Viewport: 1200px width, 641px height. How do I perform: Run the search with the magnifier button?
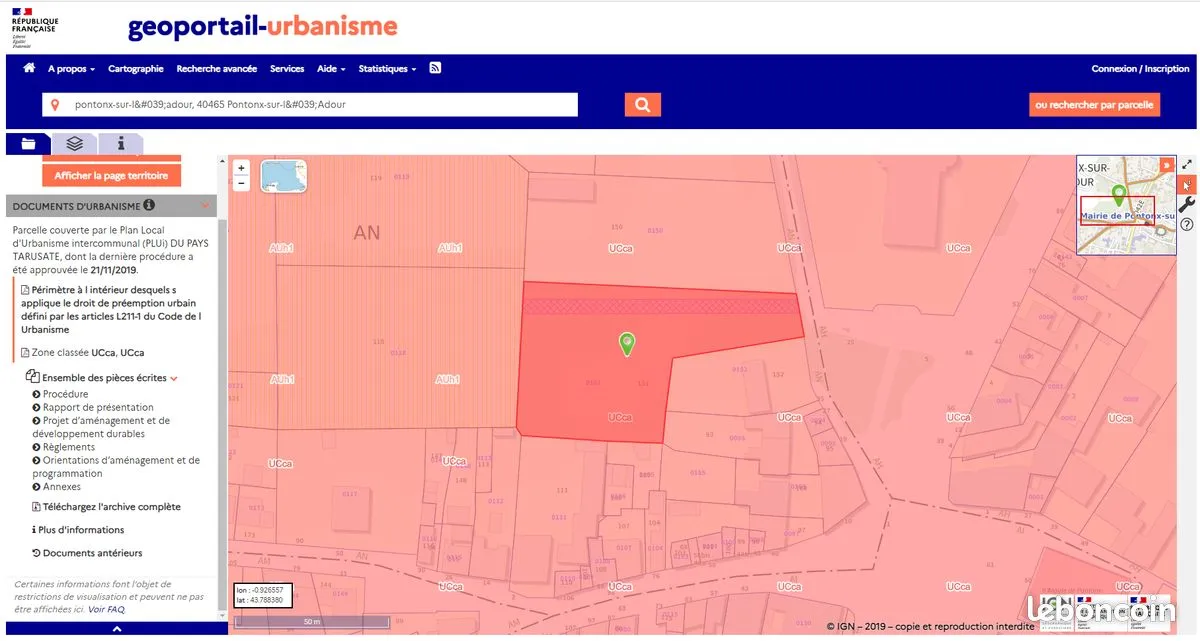click(642, 104)
